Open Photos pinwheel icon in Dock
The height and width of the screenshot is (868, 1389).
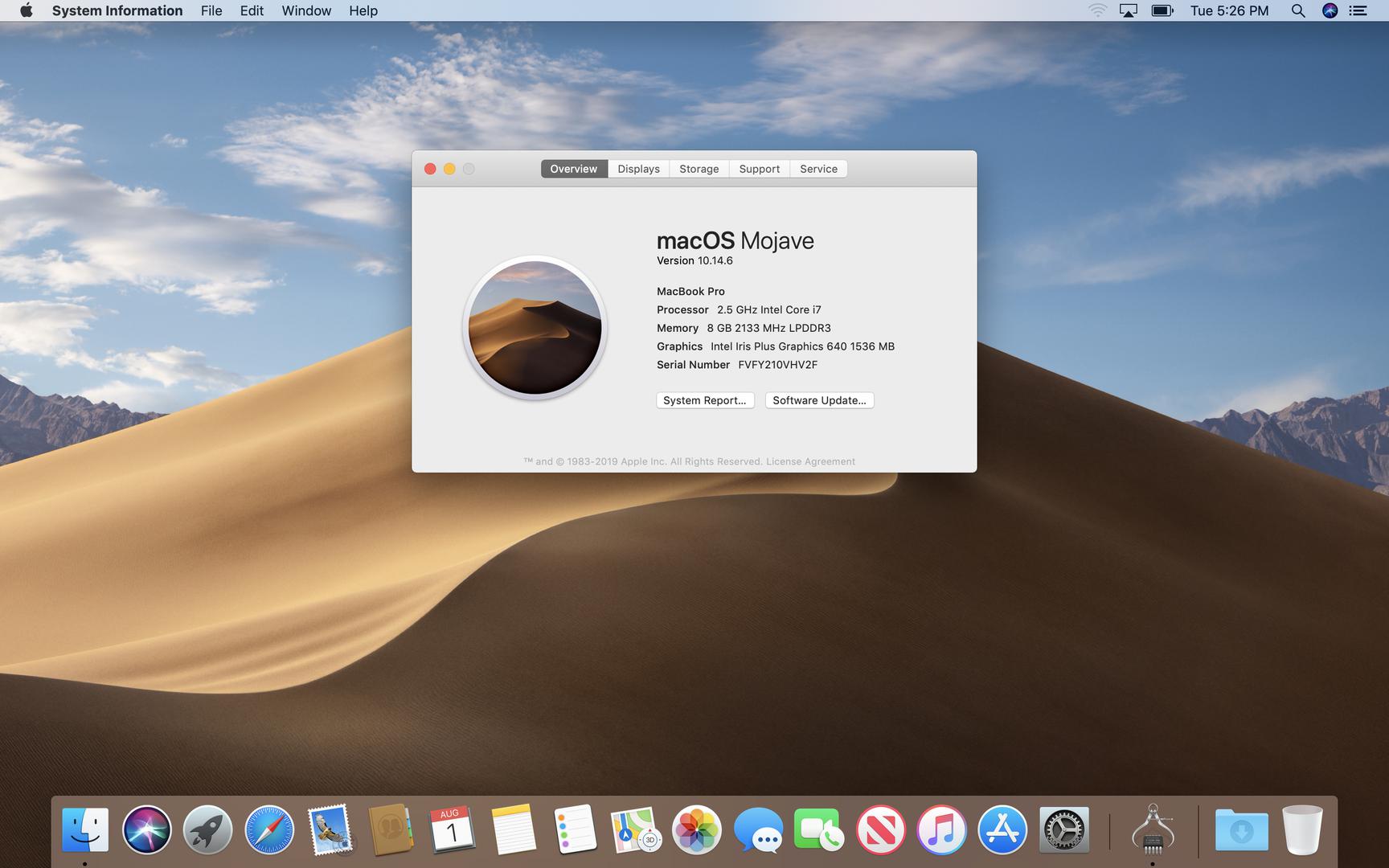tap(697, 829)
